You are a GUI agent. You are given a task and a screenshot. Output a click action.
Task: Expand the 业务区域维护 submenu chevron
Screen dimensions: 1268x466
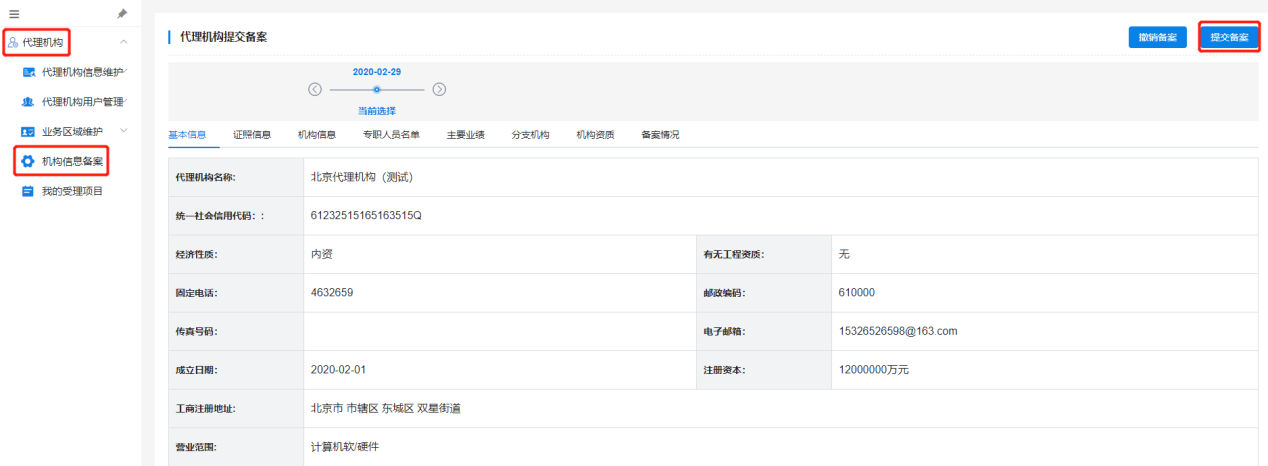tap(124, 131)
